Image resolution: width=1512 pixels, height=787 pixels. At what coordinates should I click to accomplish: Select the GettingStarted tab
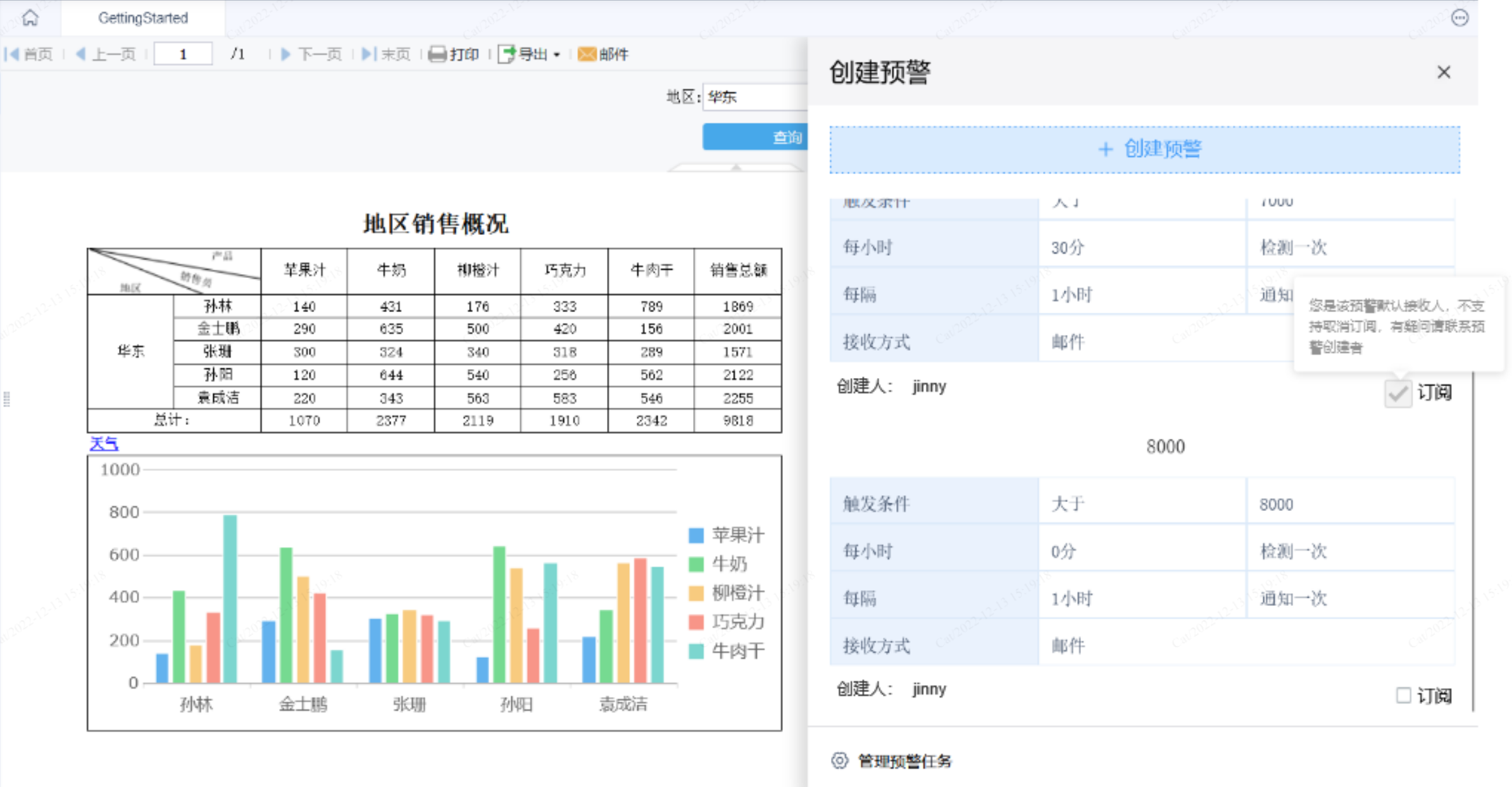tap(143, 18)
